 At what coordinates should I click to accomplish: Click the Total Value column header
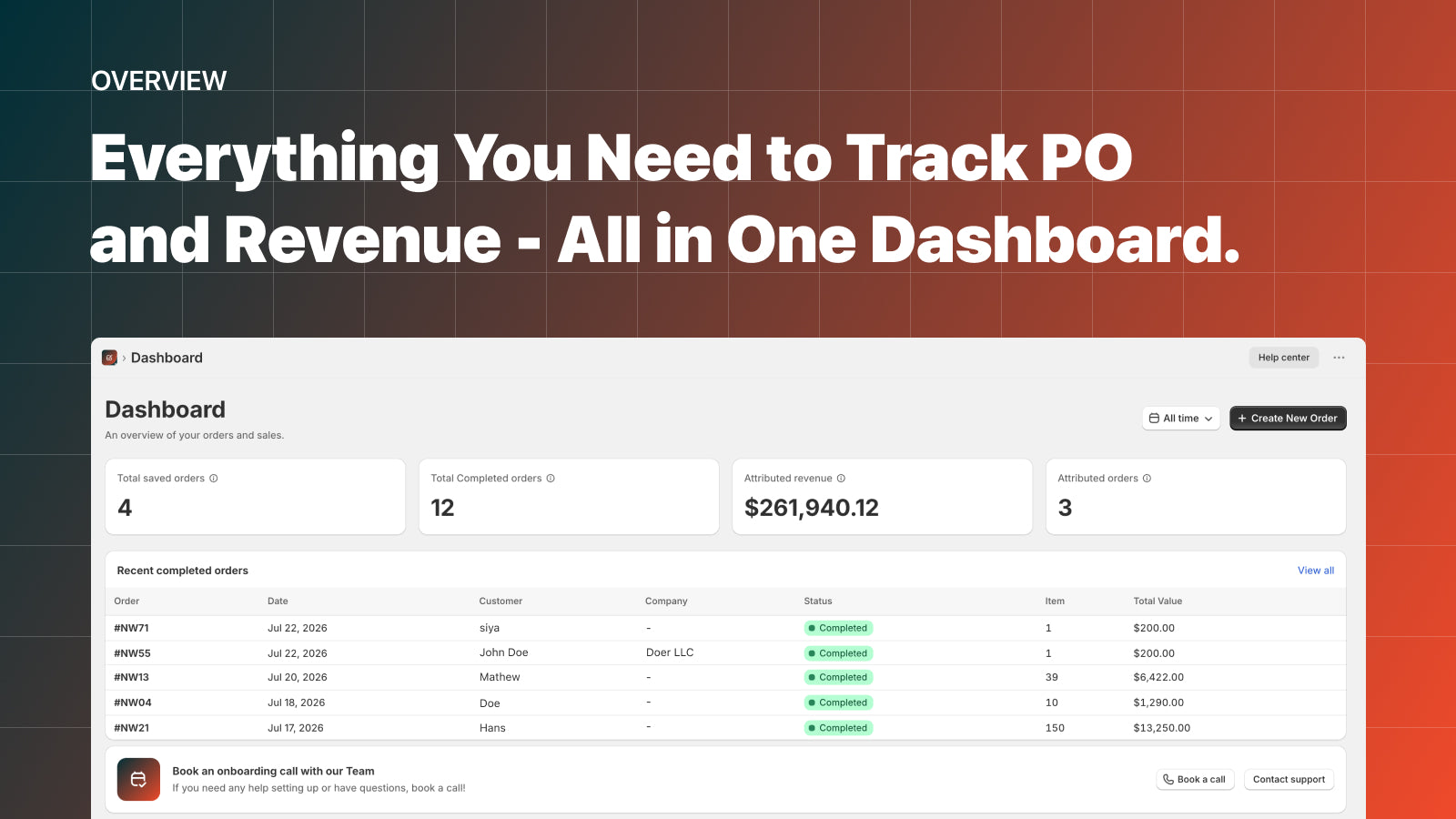click(1158, 602)
